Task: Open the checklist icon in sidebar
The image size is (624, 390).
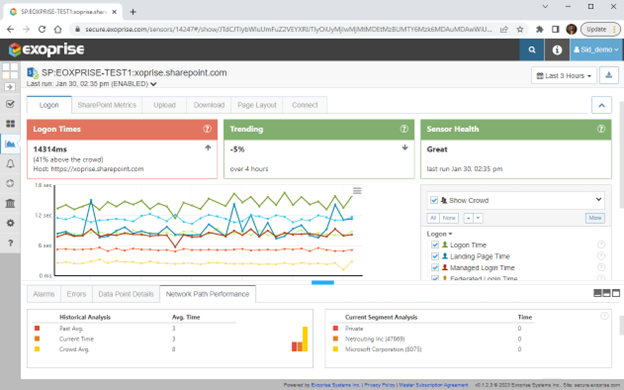Action: 10,104
